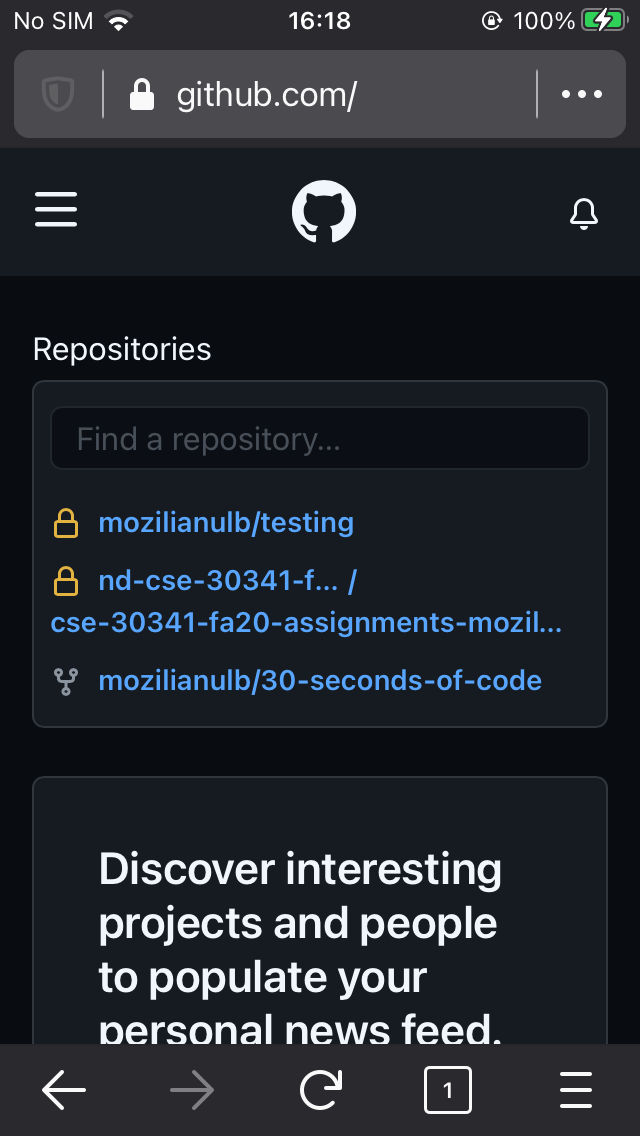Go back using the browser back arrow
The height and width of the screenshot is (1136, 640).
[64, 1090]
